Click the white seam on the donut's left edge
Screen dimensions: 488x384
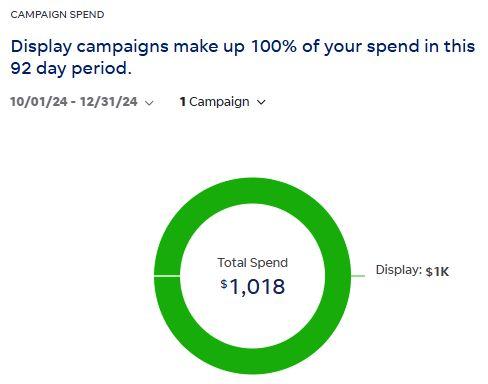pyautogui.click(x=167, y=276)
